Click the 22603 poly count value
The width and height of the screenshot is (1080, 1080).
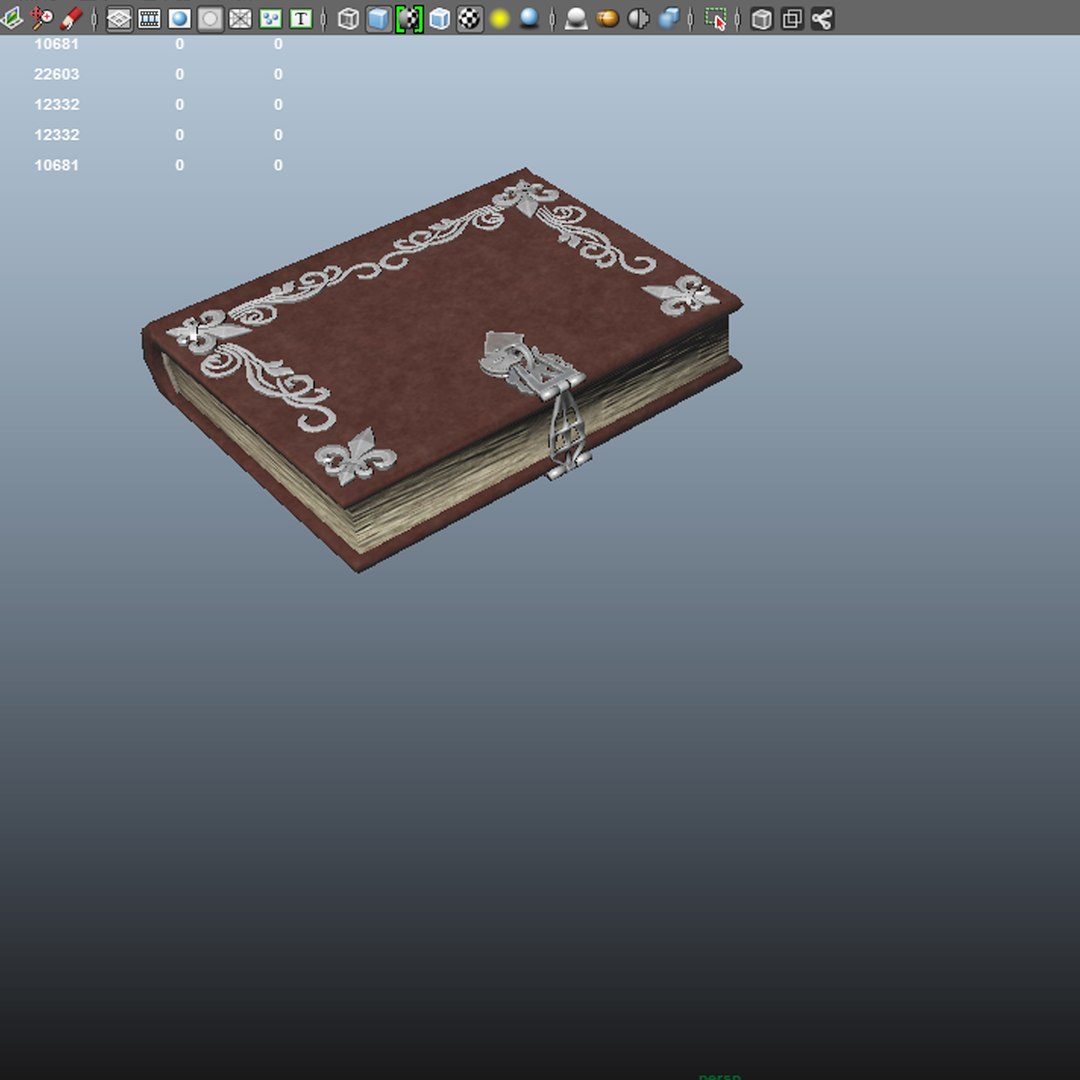click(x=56, y=74)
